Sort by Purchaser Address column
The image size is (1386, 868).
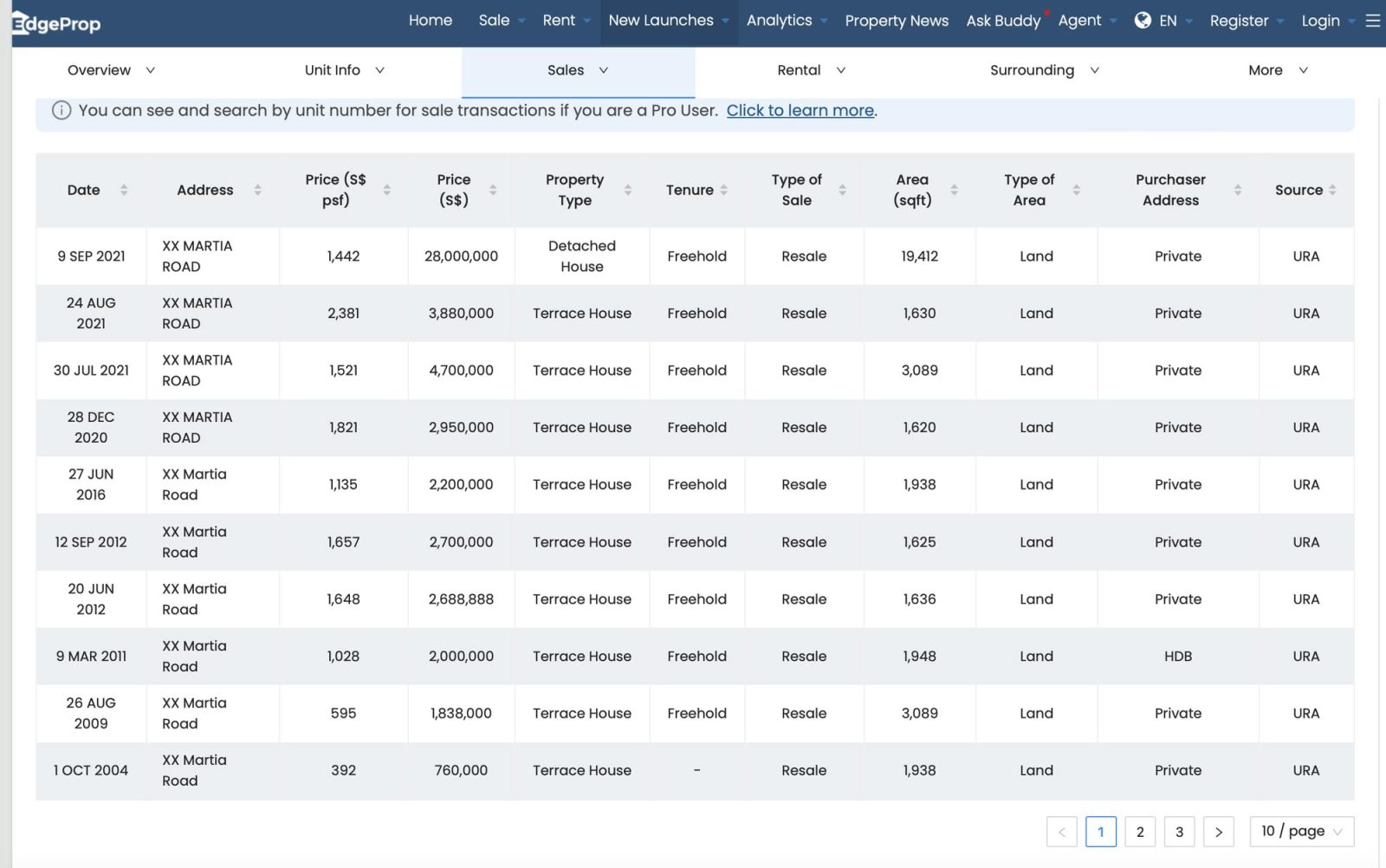point(1238,190)
